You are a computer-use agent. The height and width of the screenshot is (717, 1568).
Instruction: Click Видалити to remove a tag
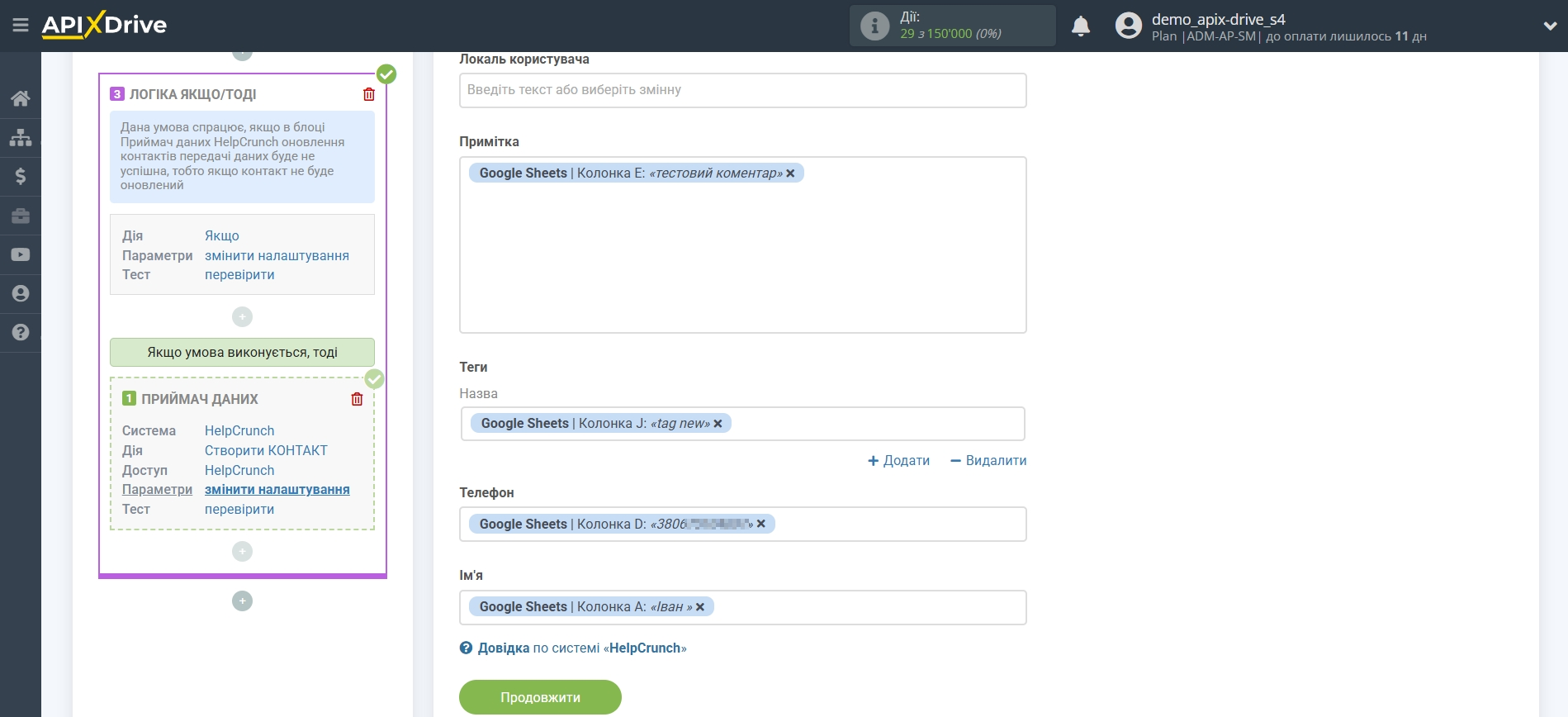(988, 460)
